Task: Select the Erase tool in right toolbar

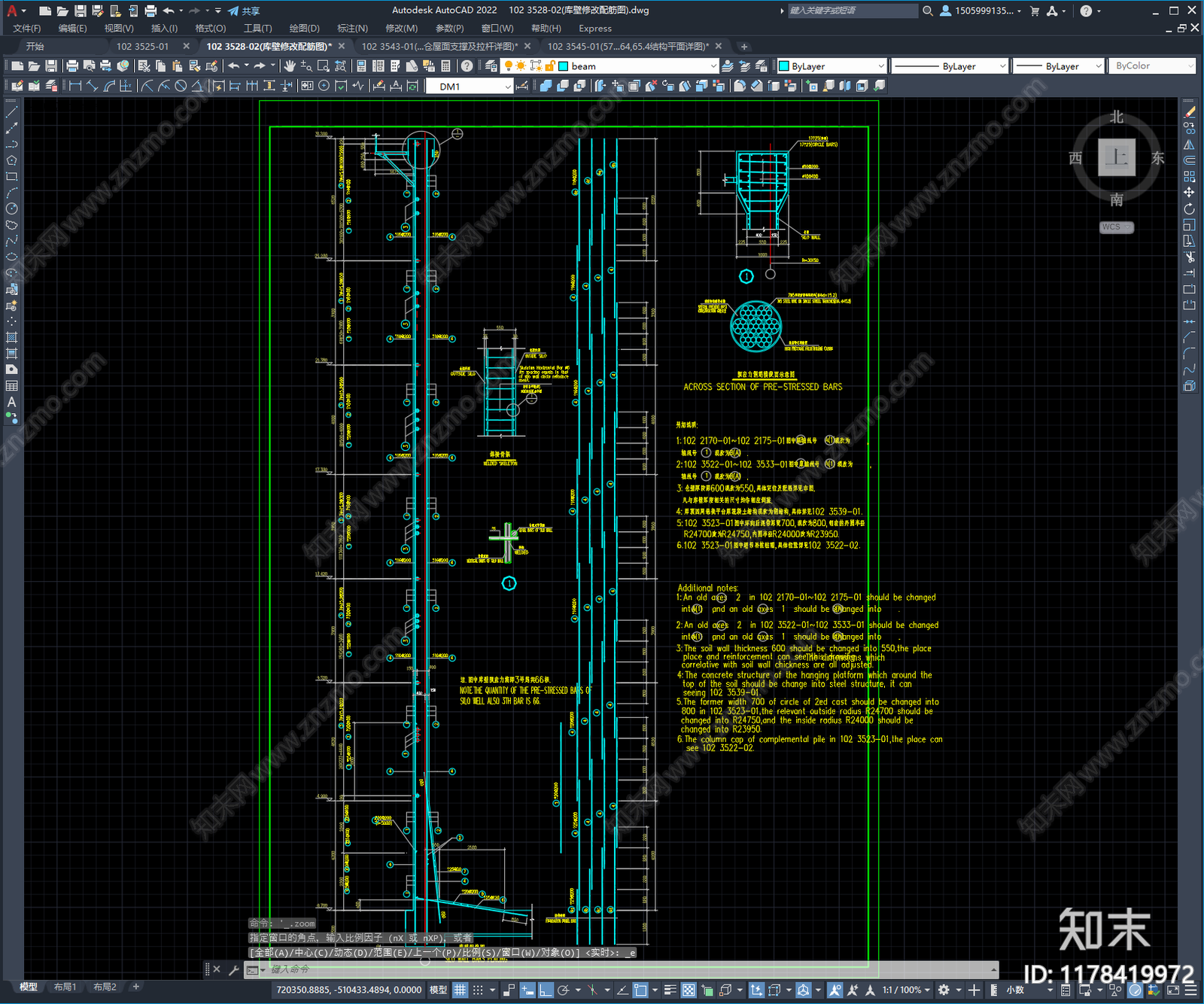Action: click(x=1189, y=111)
